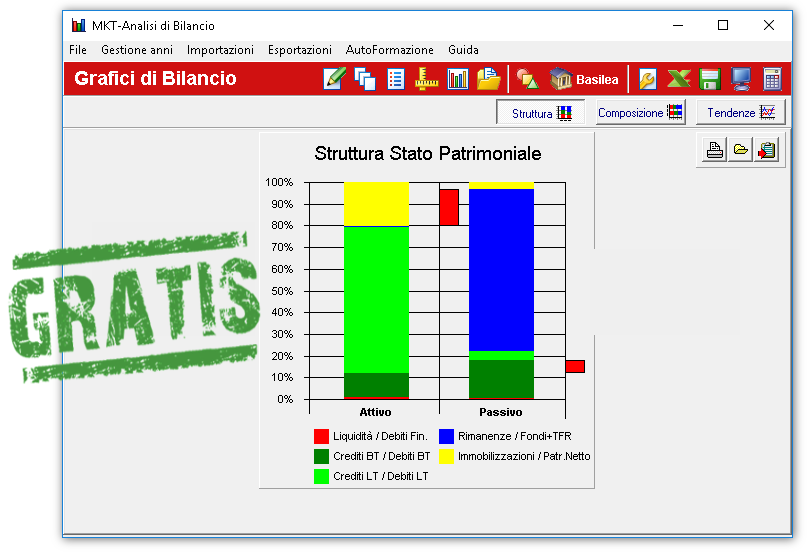Switch to Composizione chart view

tap(640, 113)
